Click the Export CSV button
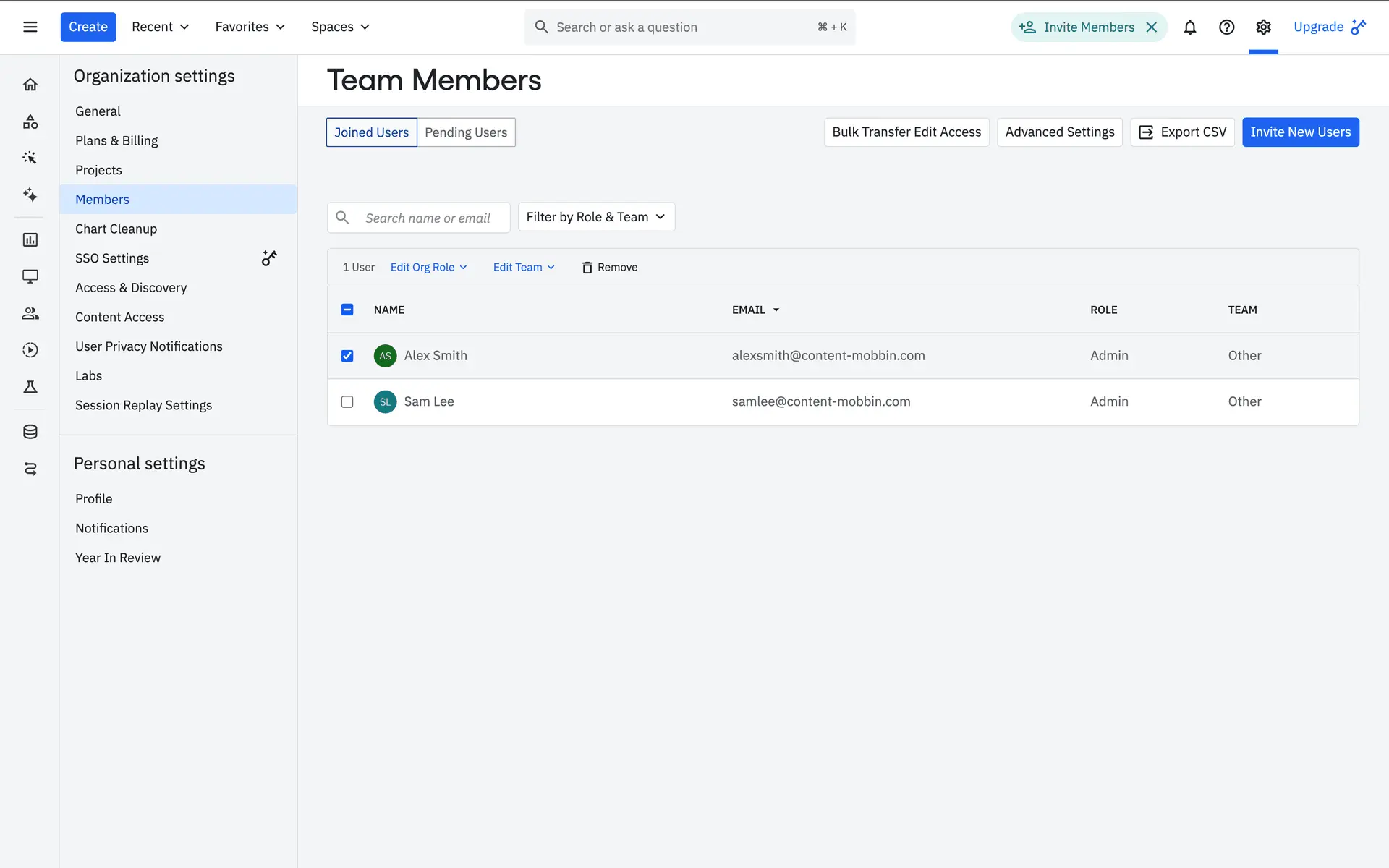The height and width of the screenshot is (868, 1389). [1182, 132]
